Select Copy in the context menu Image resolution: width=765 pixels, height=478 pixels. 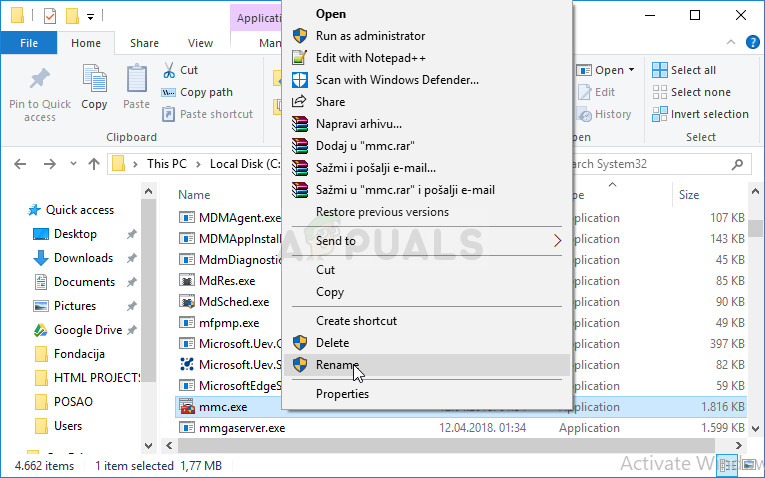(427, 292)
